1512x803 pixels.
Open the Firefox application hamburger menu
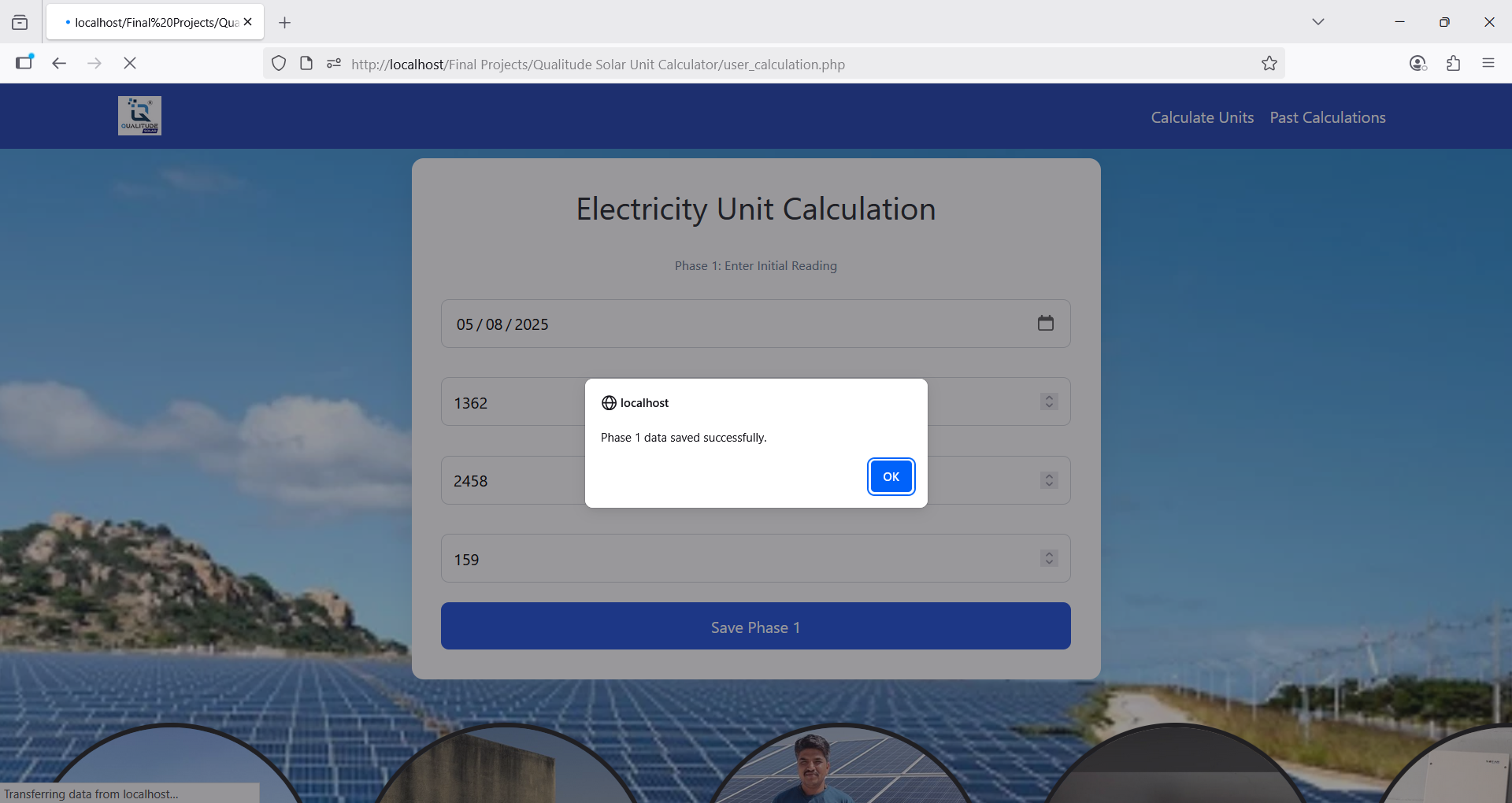click(x=1488, y=63)
